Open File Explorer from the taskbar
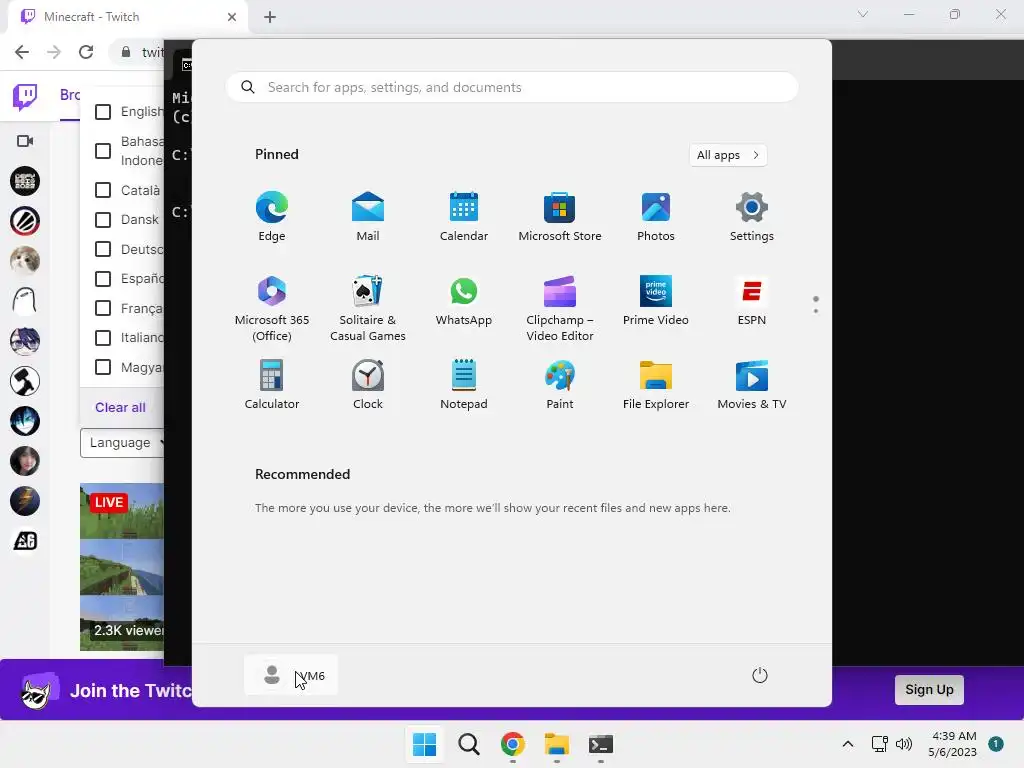Image resolution: width=1024 pixels, height=768 pixels. (556, 744)
